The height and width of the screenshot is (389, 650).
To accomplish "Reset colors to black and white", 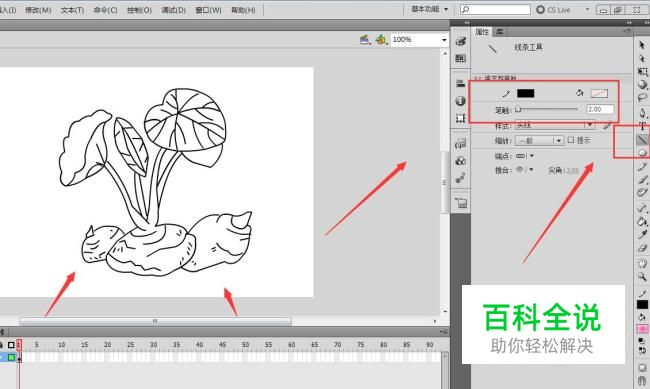I will click(x=641, y=341).
